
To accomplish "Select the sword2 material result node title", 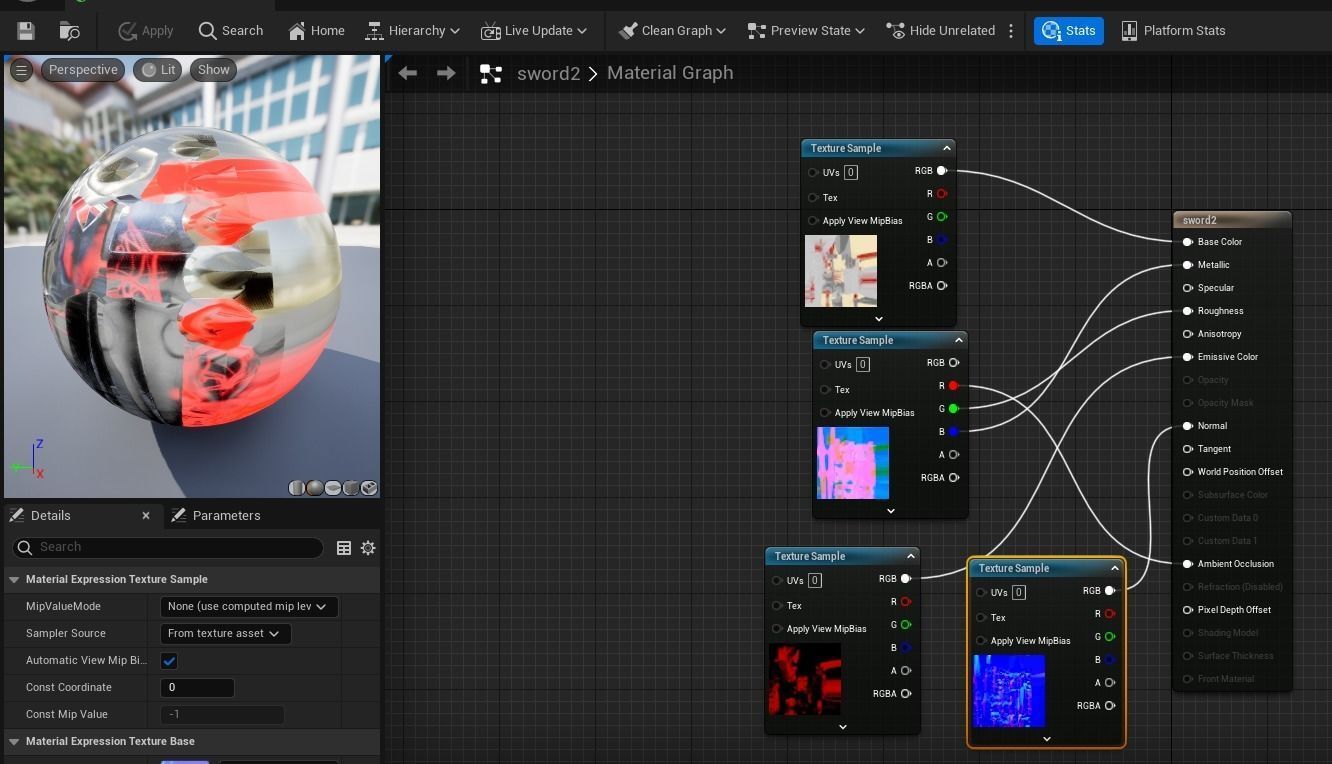I will click(1232, 220).
